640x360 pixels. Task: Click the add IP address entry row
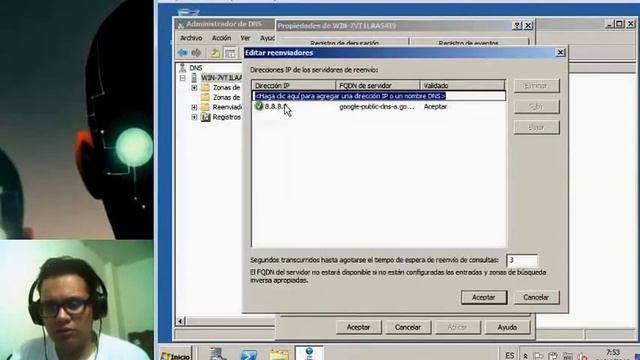[x=379, y=96]
